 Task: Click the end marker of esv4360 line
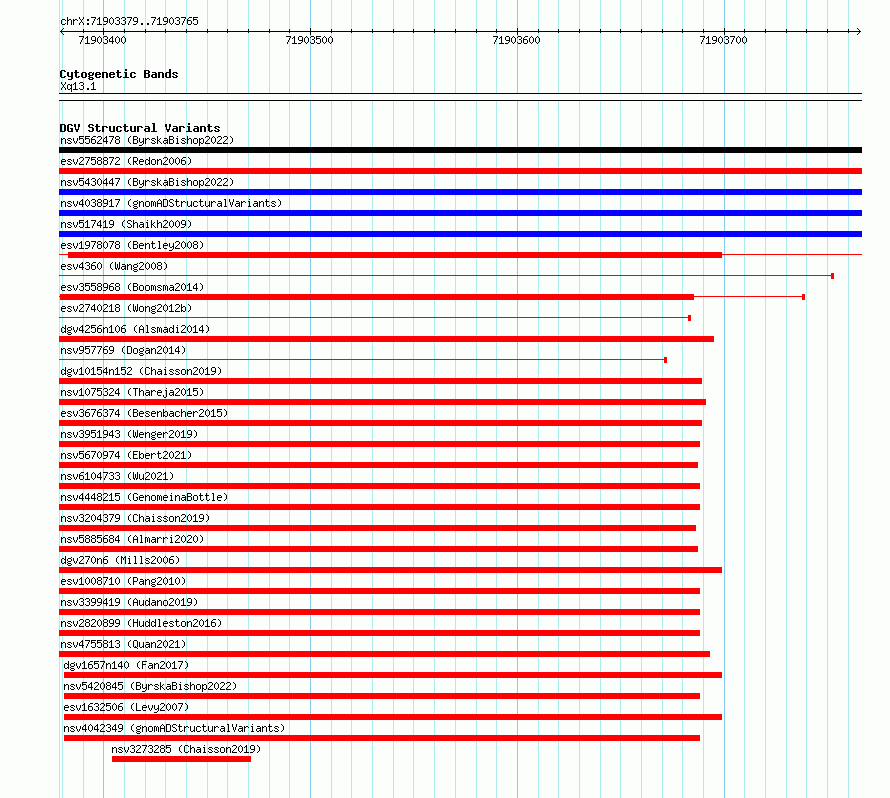(x=832, y=276)
